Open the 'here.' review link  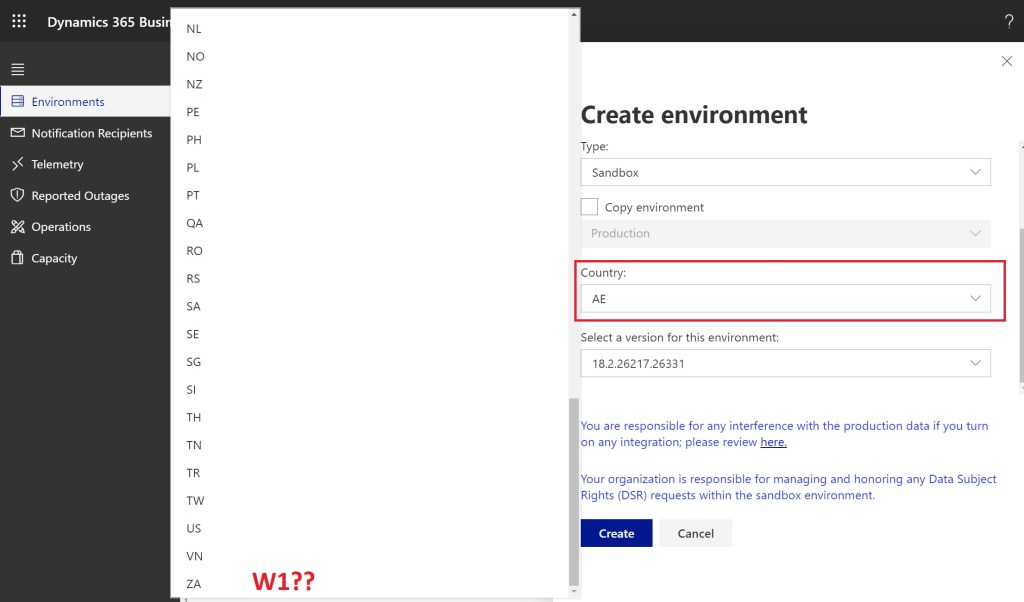[x=773, y=442]
